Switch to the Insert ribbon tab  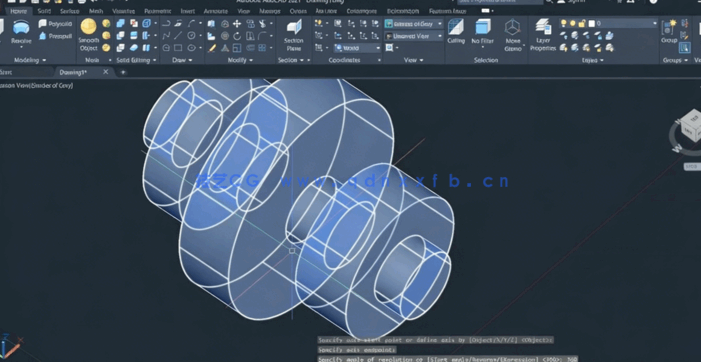click(188, 11)
